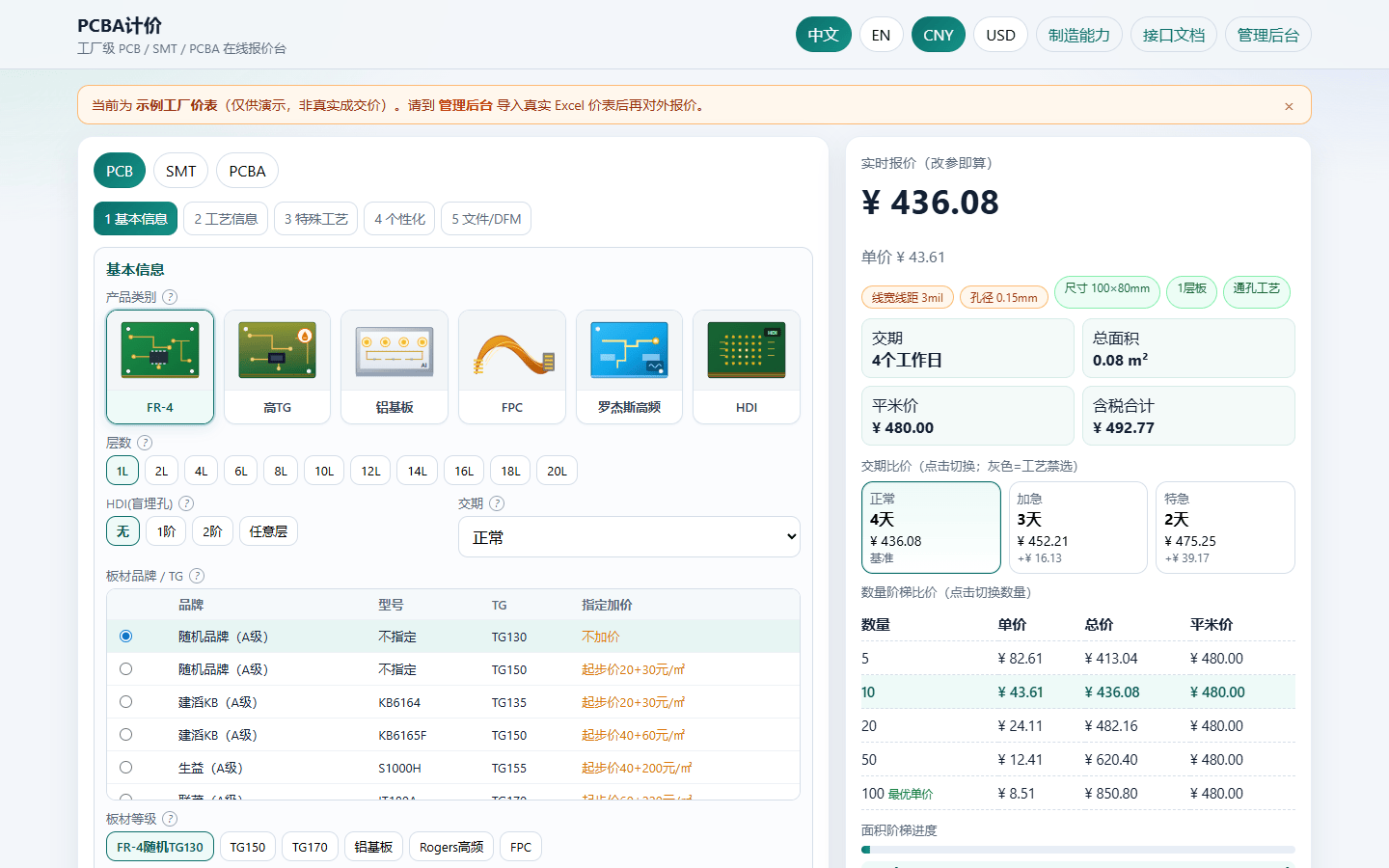Select 建滔KB KB6164 radio option
Image resolution: width=1389 pixels, height=868 pixels.
pos(125,702)
